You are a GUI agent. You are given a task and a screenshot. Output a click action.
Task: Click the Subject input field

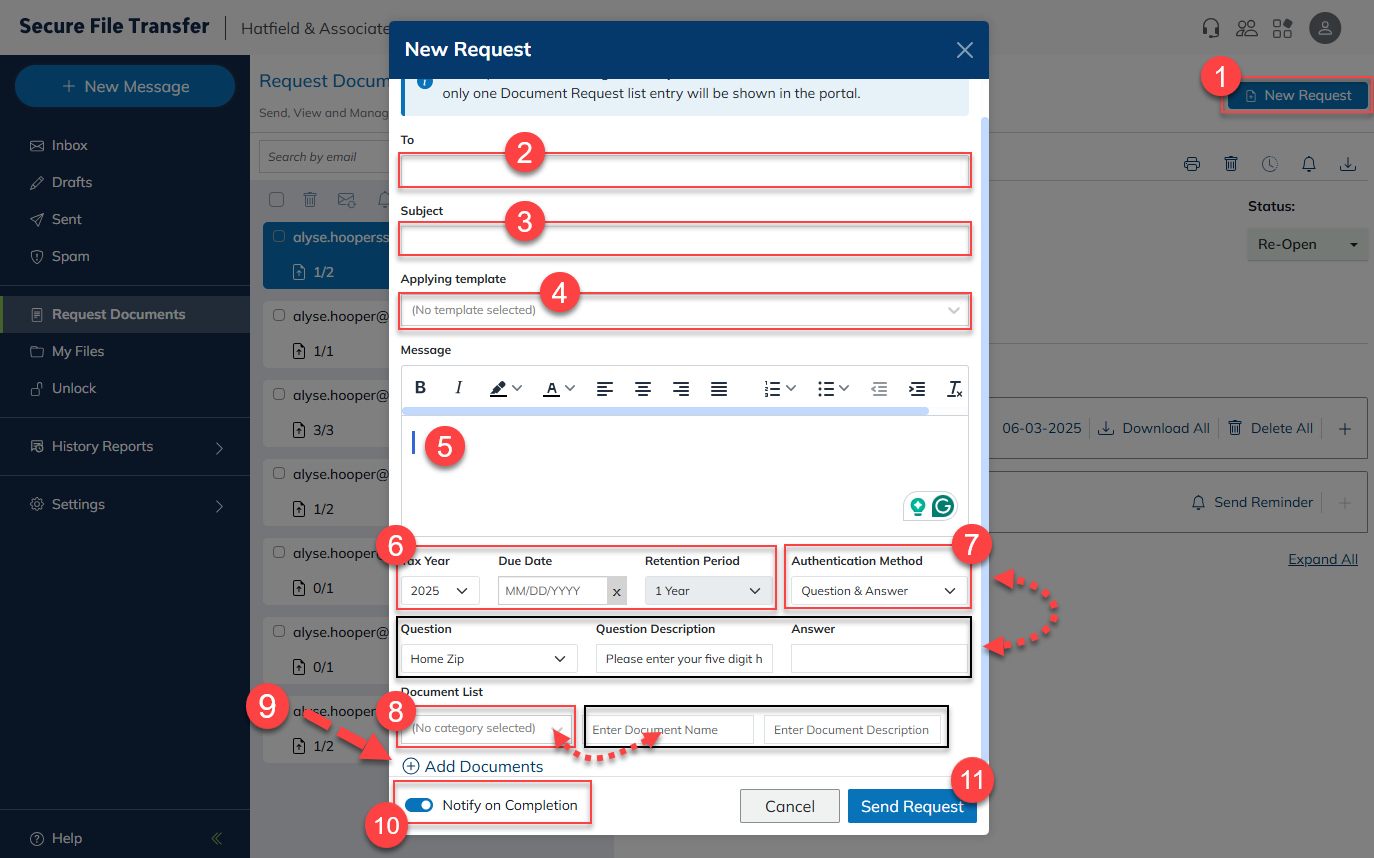click(x=684, y=240)
